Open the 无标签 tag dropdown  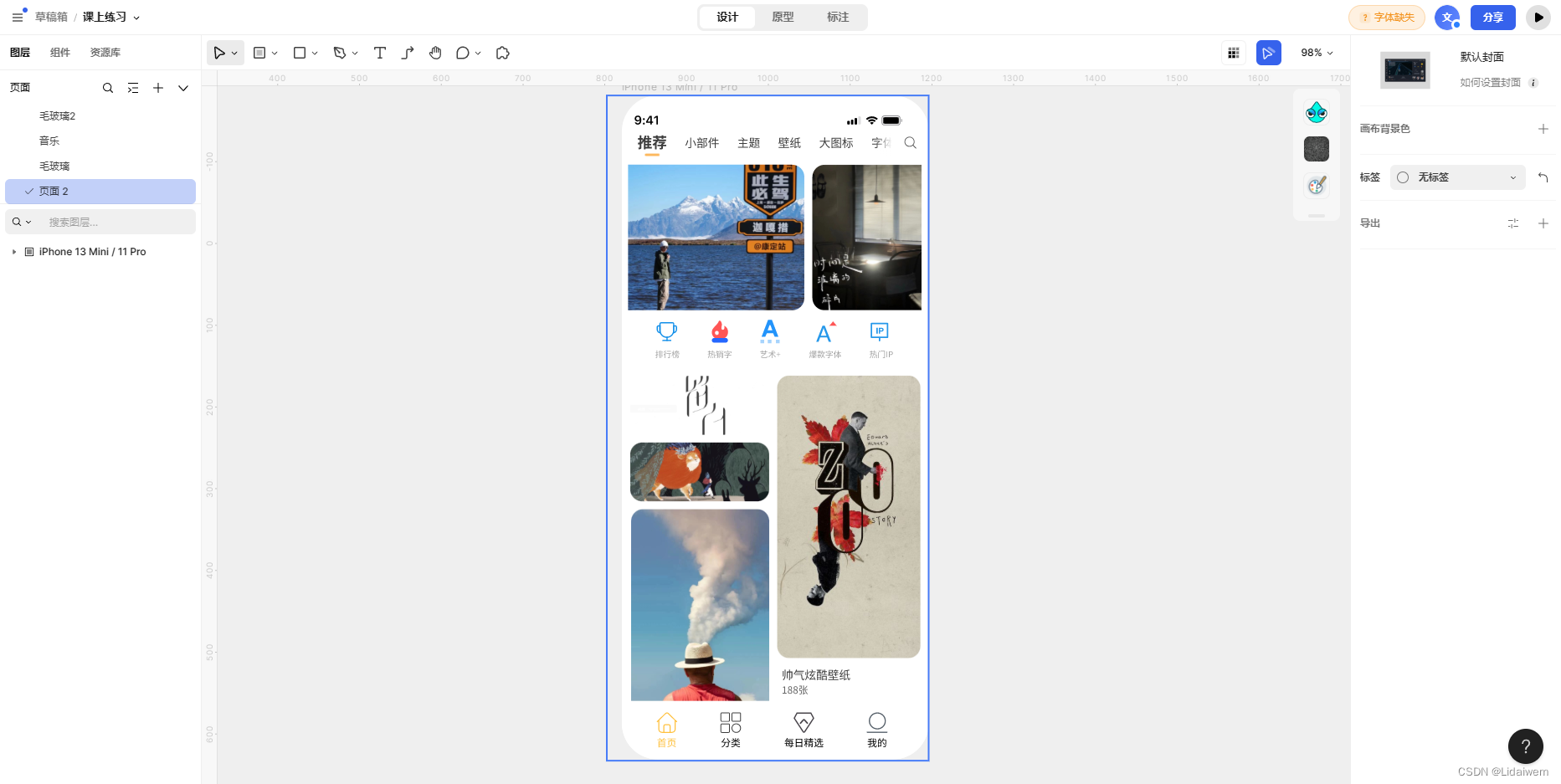point(1457,177)
